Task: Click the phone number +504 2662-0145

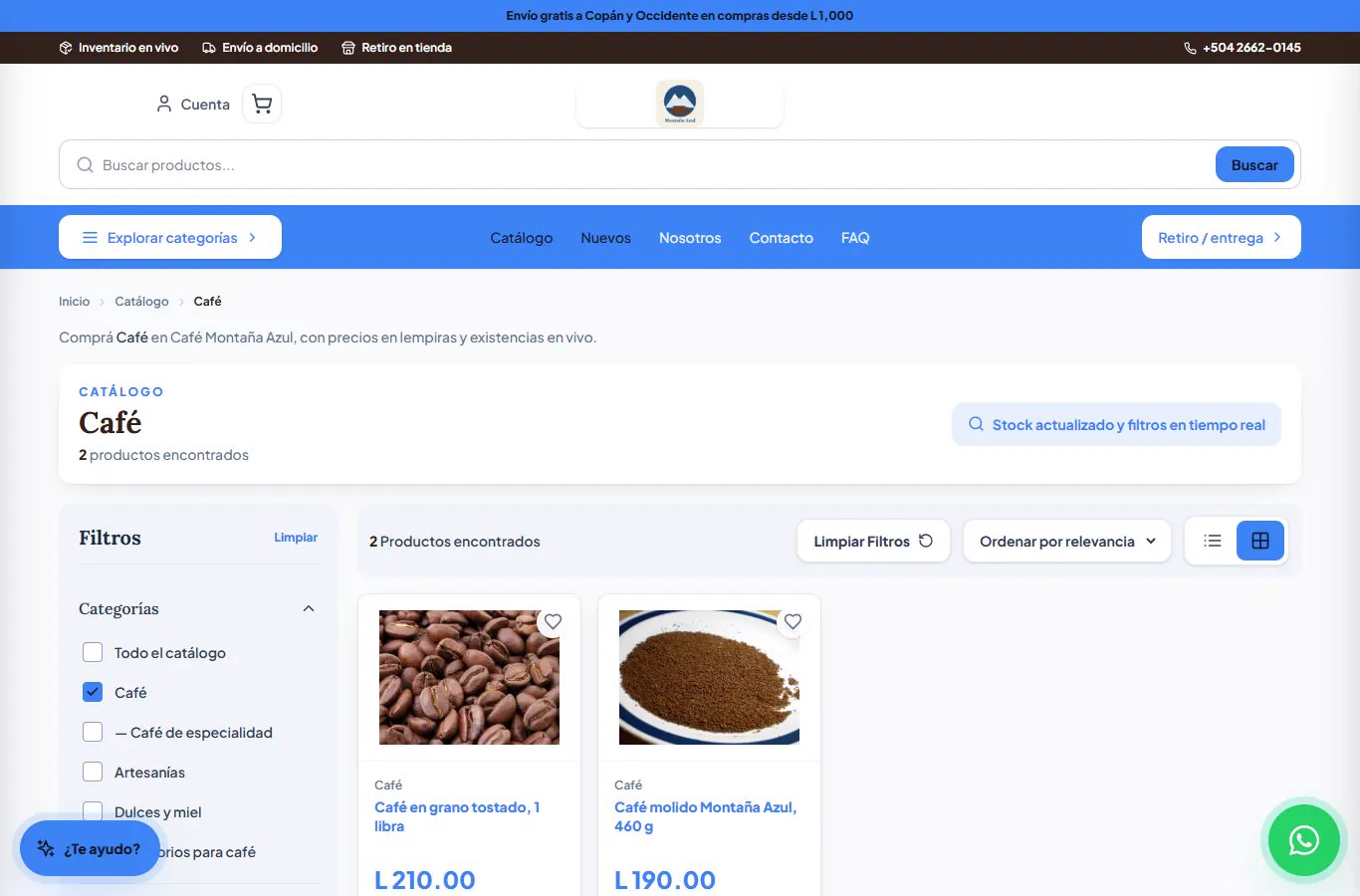Action: (1243, 48)
